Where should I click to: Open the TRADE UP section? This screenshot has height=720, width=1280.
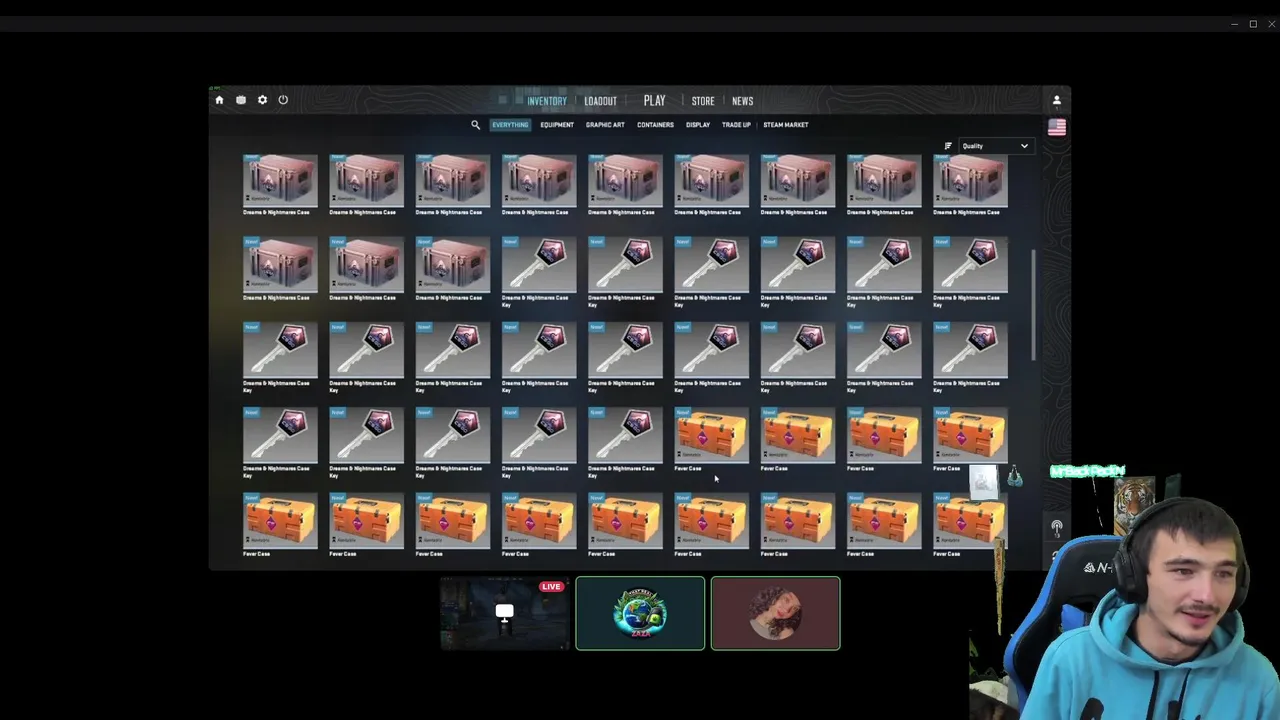tap(736, 125)
